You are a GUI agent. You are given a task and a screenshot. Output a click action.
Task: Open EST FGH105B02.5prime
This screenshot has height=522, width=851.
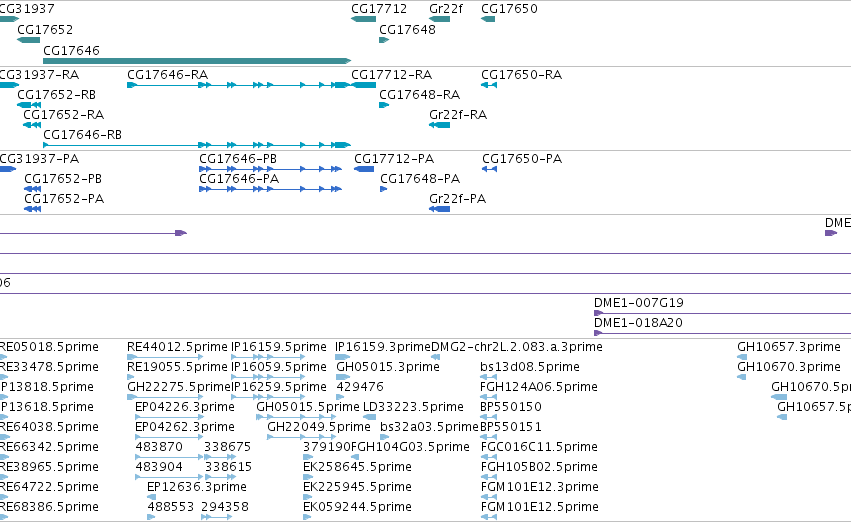pos(539,467)
